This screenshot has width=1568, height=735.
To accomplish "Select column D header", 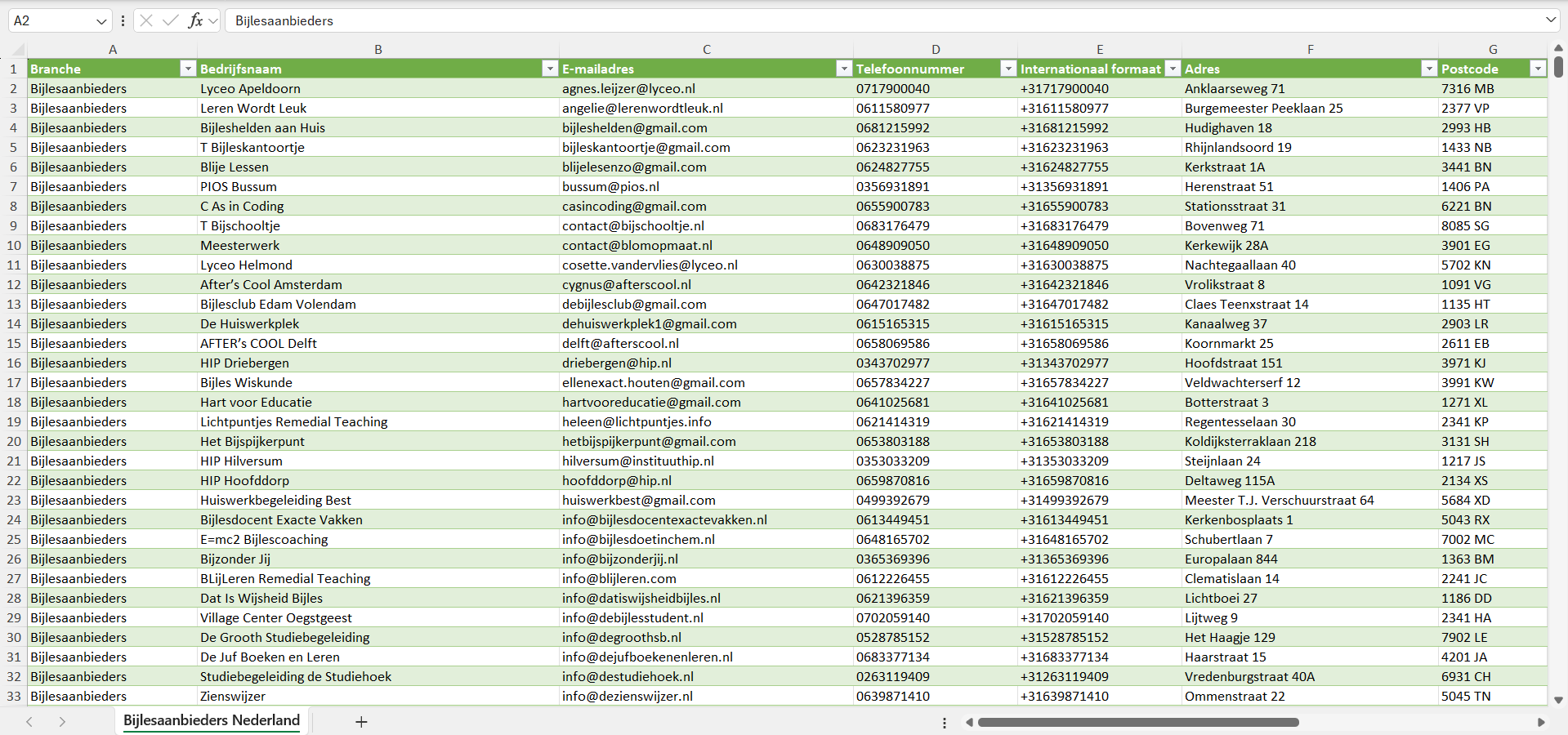I will (935, 50).
